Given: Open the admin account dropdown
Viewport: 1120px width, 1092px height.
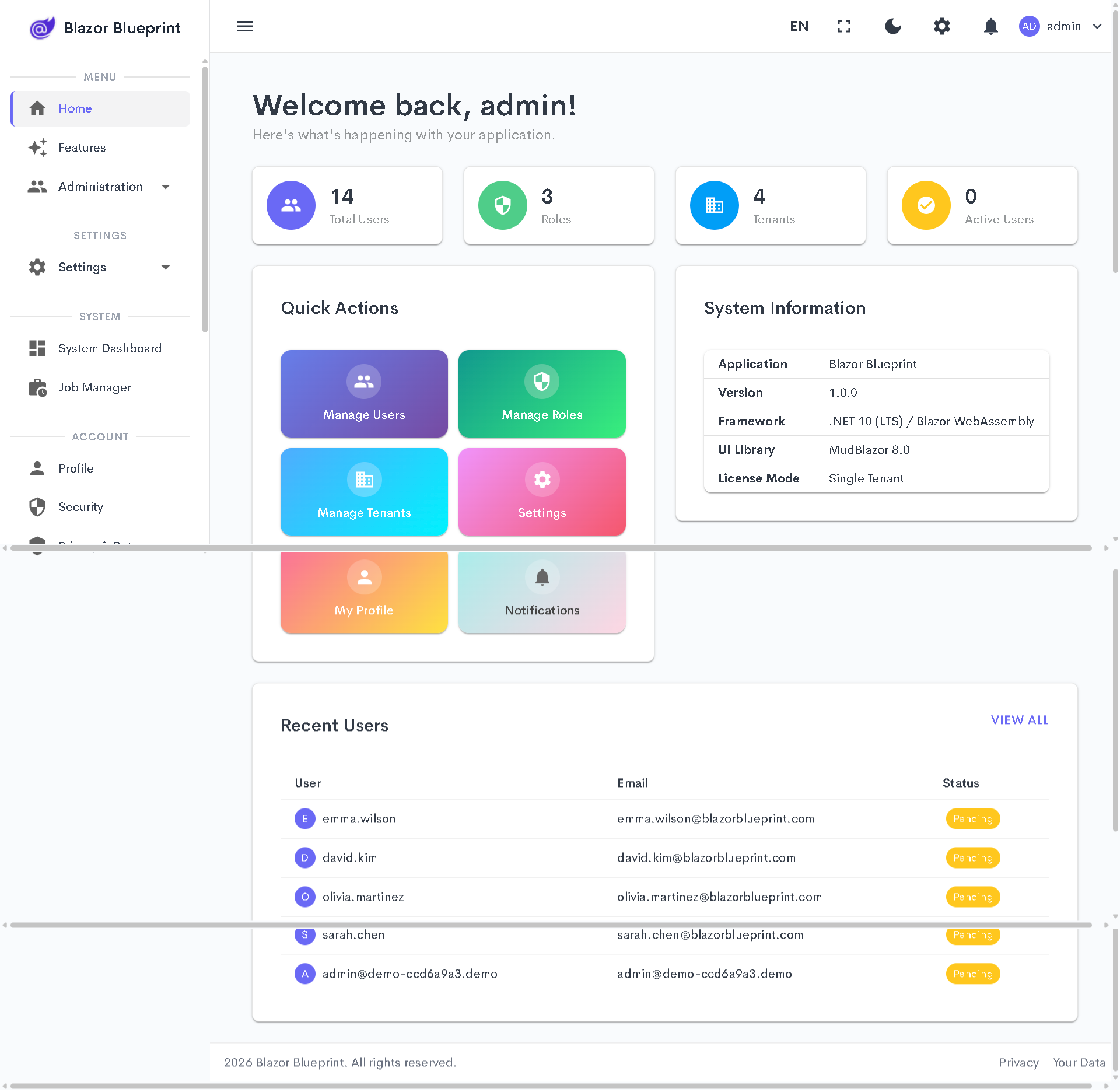Looking at the screenshot, I should pyautogui.click(x=1060, y=26).
